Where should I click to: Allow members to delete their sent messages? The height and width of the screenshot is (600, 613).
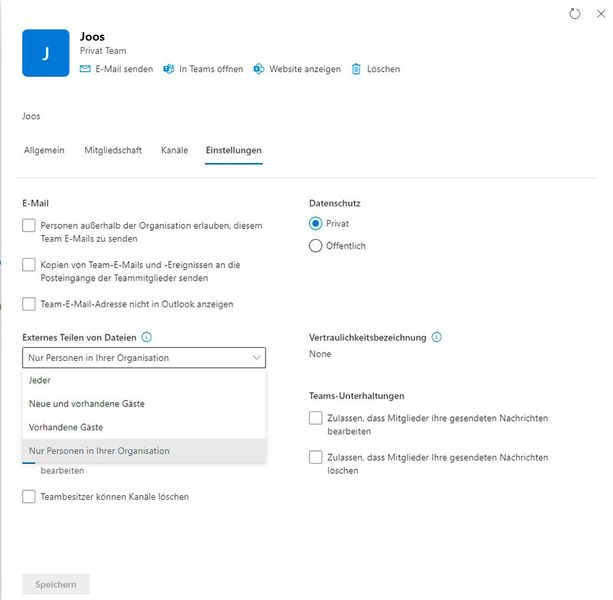click(x=315, y=457)
